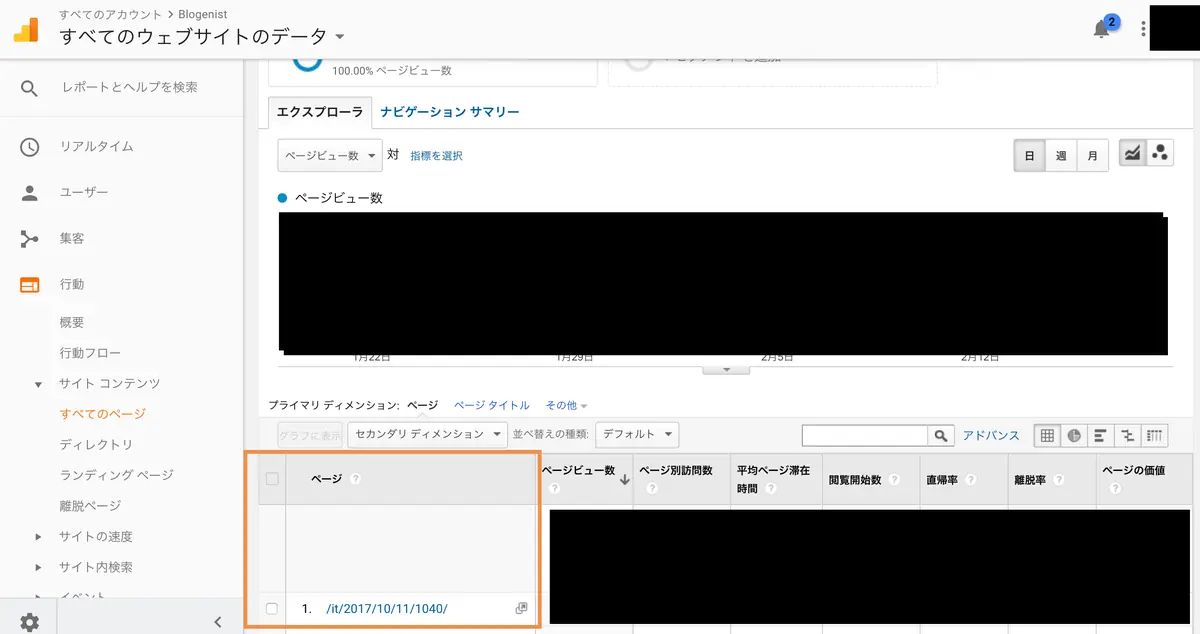
Task: Click the 指標を選択 link
Action: 436,156
